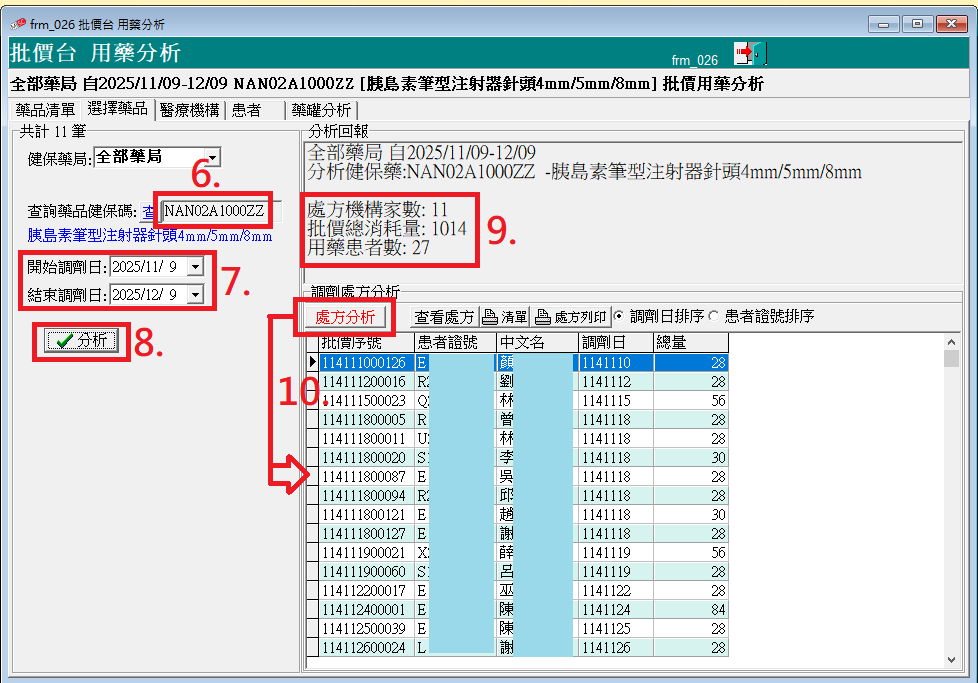978x683 pixels.
Task: Click the printer icon on 處方列印 button
Action: (543, 317)
